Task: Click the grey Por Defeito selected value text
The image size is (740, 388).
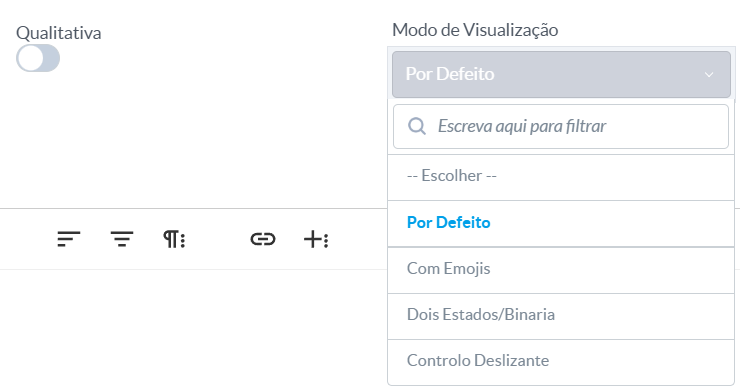Action: [450, 74]
